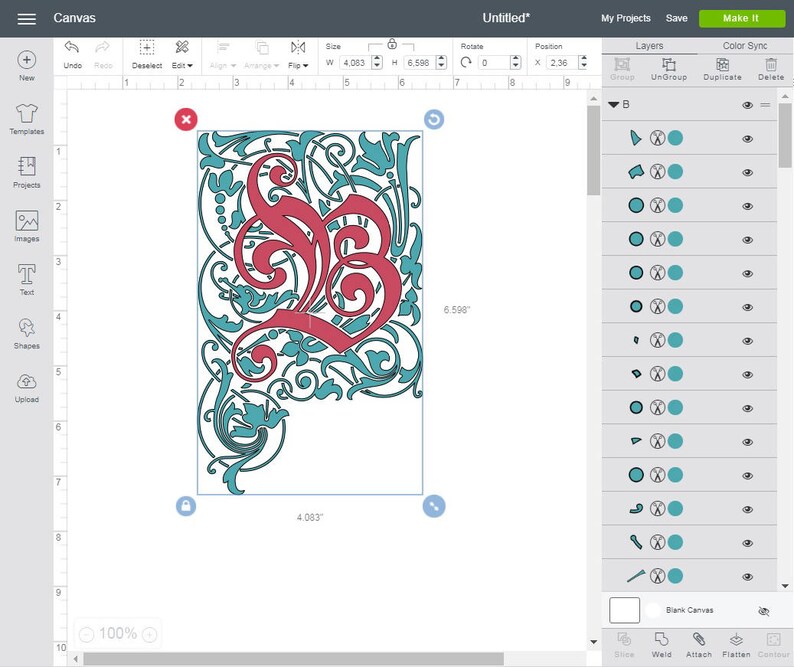Open My Projects
794x667 pixels.
625,18
